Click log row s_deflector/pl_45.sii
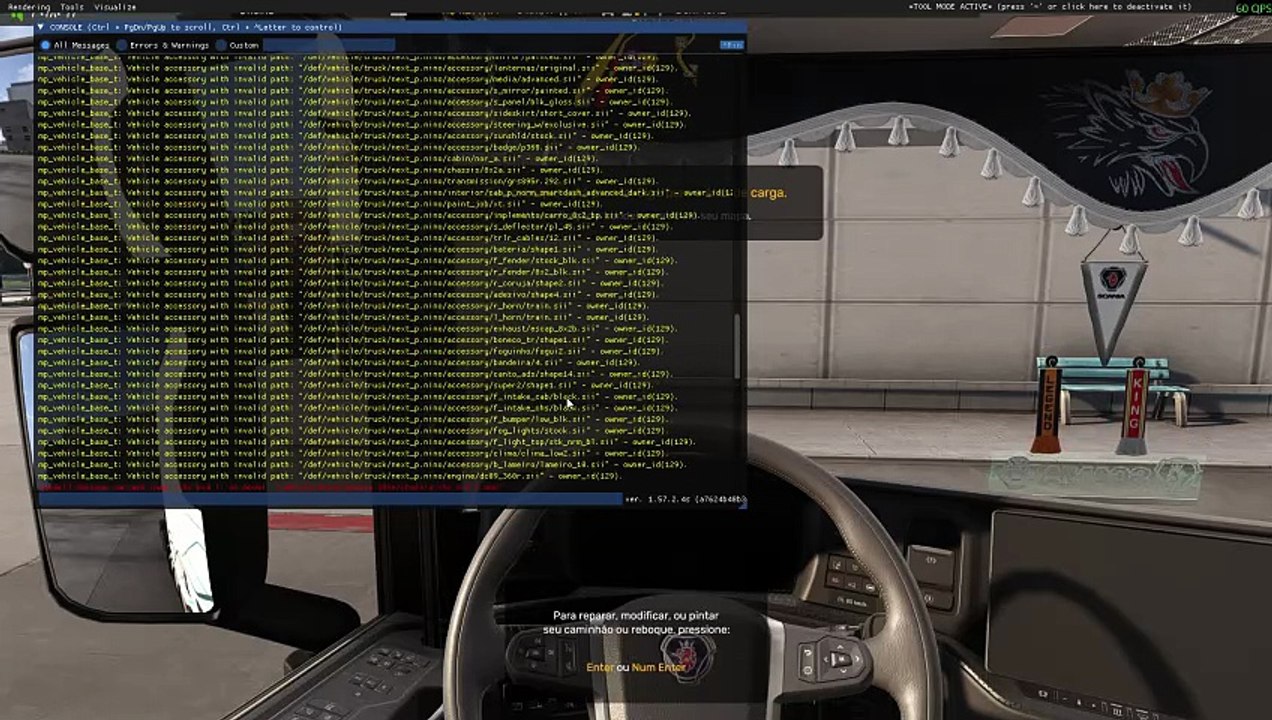This screenshot has width=1272, height=720. 355,227
